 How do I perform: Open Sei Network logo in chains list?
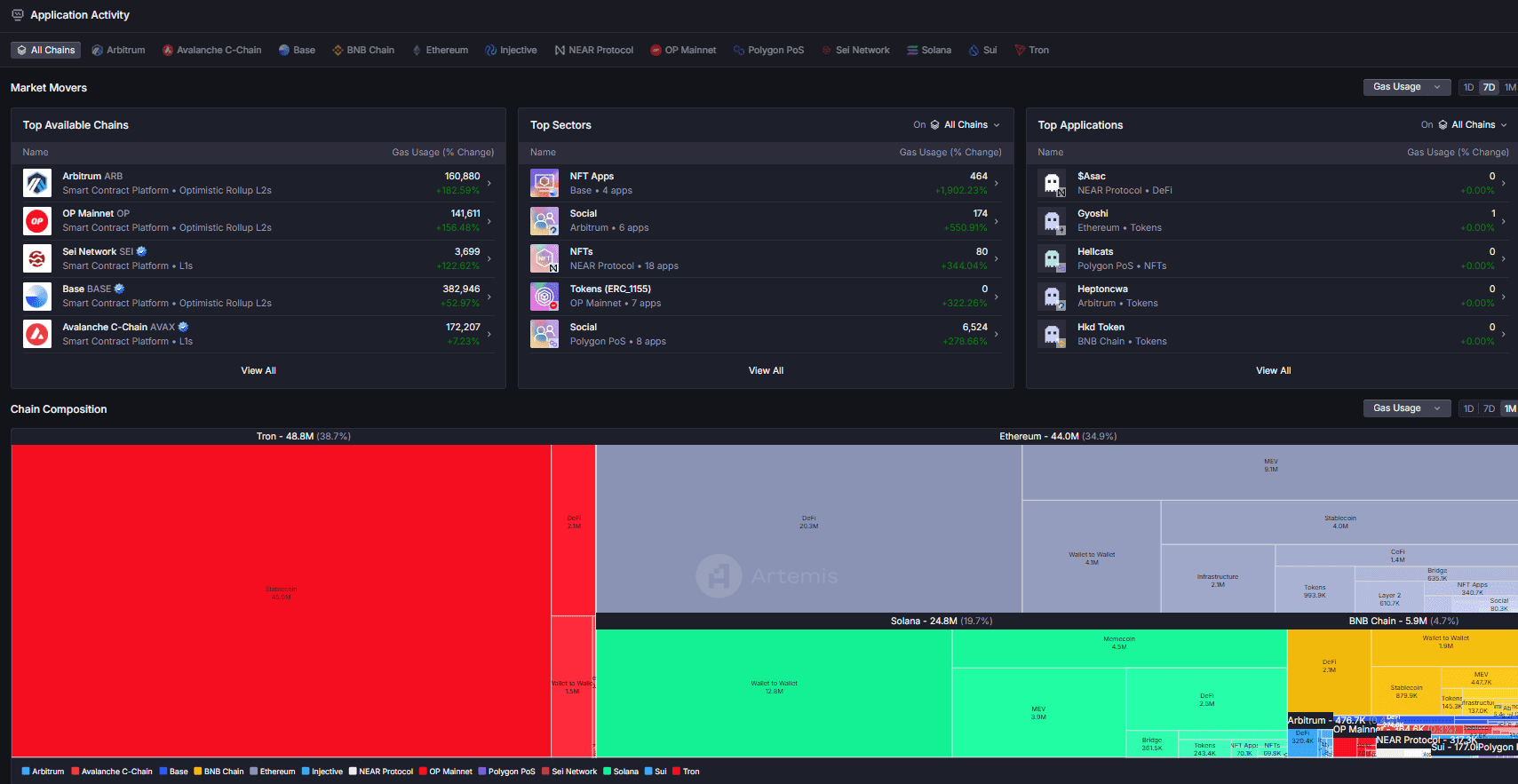click(x=37, y=258)
